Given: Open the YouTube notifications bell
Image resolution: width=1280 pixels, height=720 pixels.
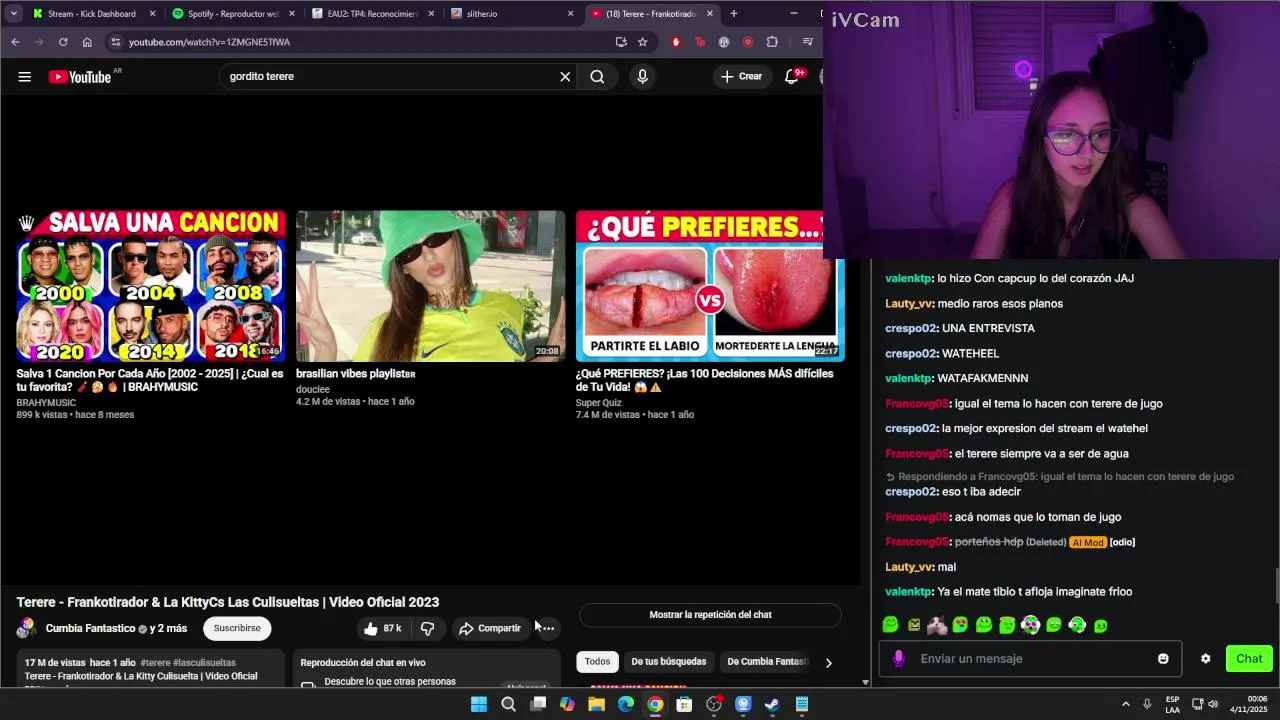Looking at the screenshot, I should 791,76.
